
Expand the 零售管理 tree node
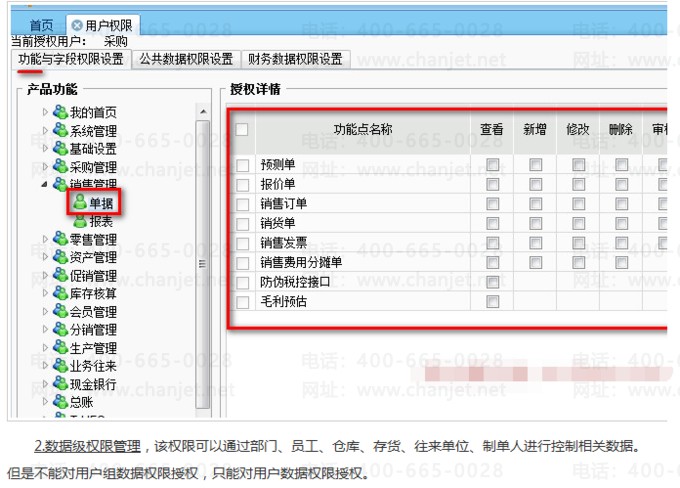coord(45,239)
